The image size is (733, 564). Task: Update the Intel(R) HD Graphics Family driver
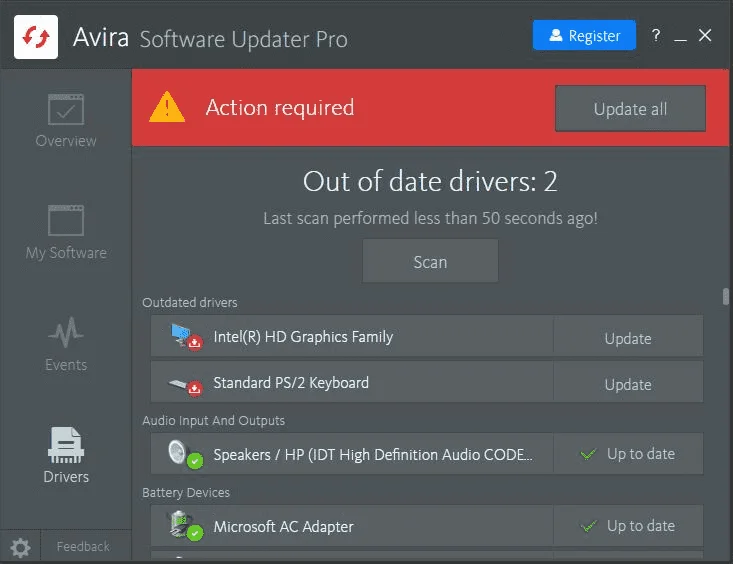628,338
